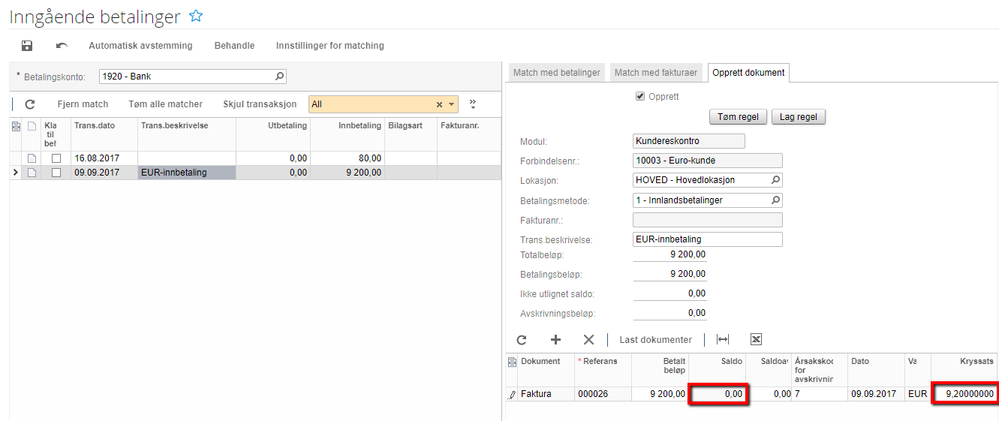Click the Saldo cell in Faktura row

click(718, 394)
